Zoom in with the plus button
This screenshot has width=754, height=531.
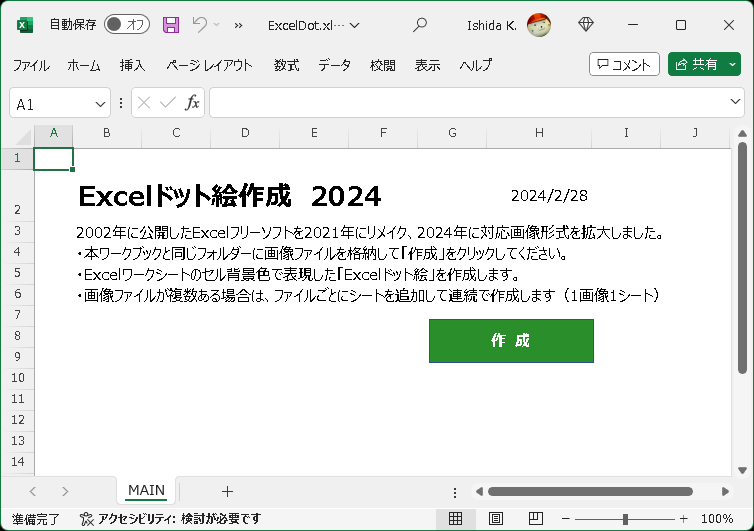pyautogui.click(x=683, y=519)
